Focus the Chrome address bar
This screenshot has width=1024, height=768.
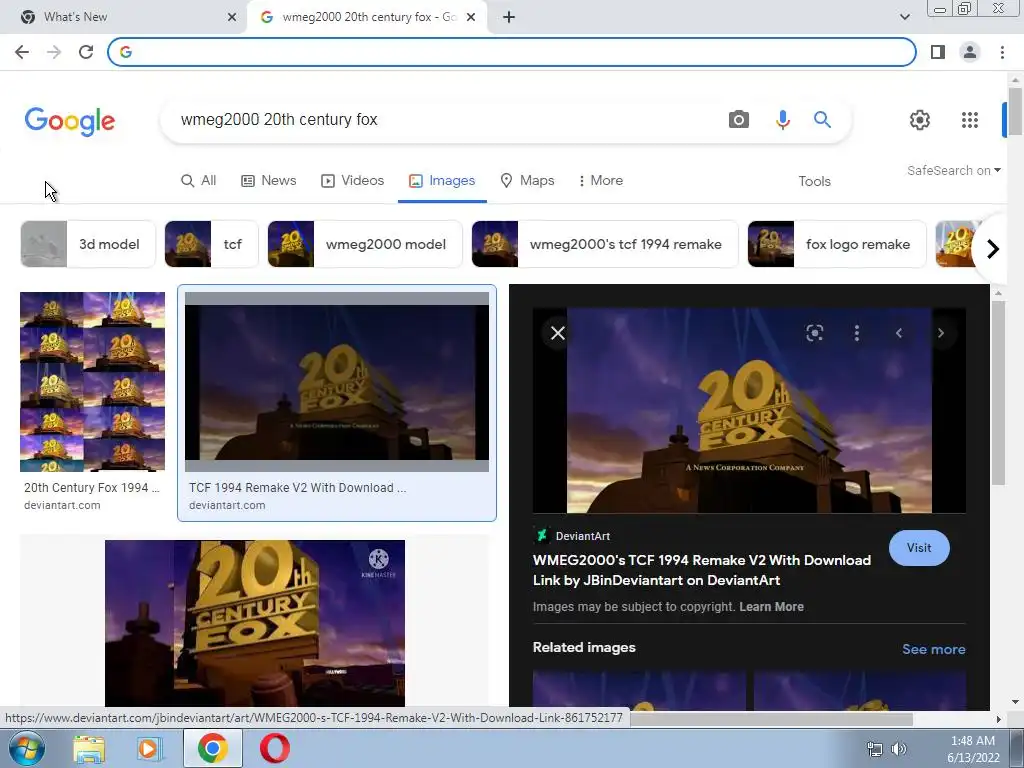point(512,52)
